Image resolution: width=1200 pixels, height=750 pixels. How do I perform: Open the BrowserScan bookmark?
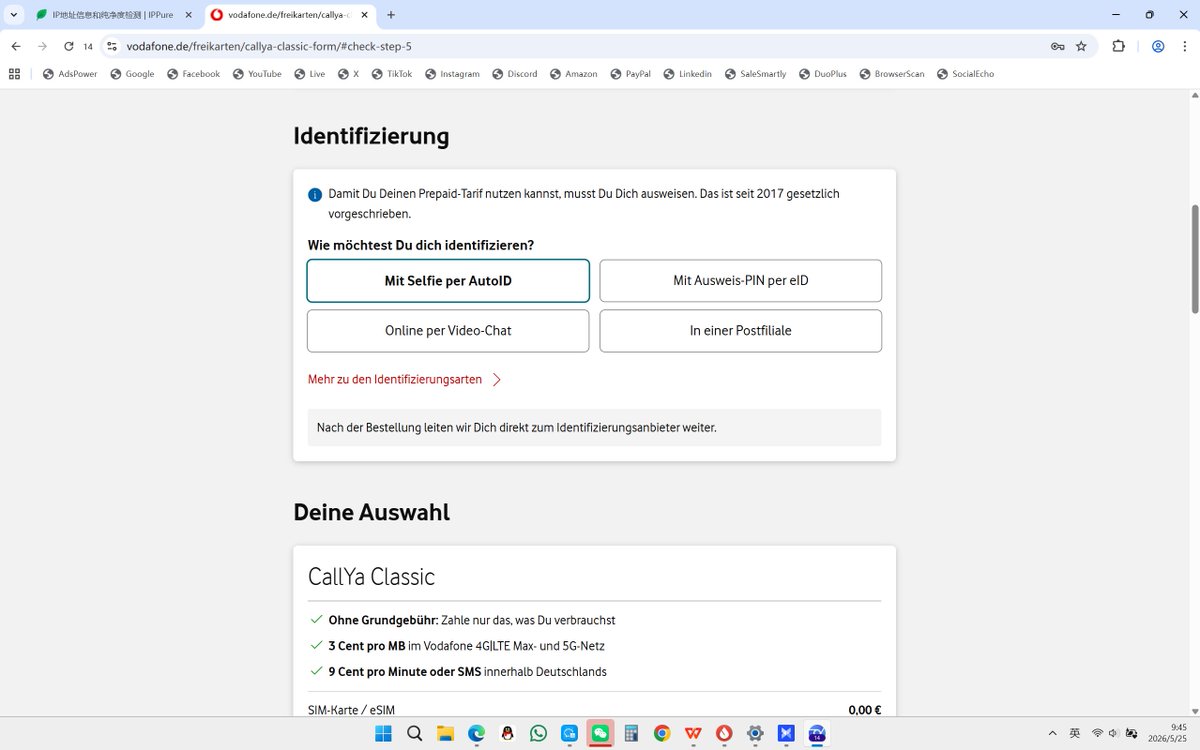click(891, 73)
